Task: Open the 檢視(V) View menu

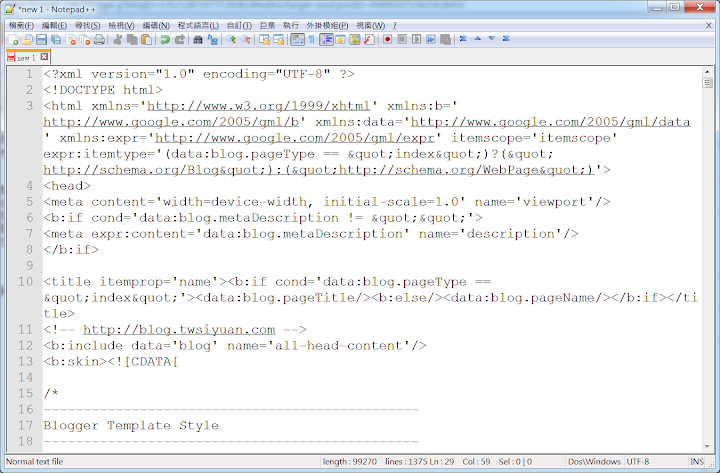Action: (122, 25)
